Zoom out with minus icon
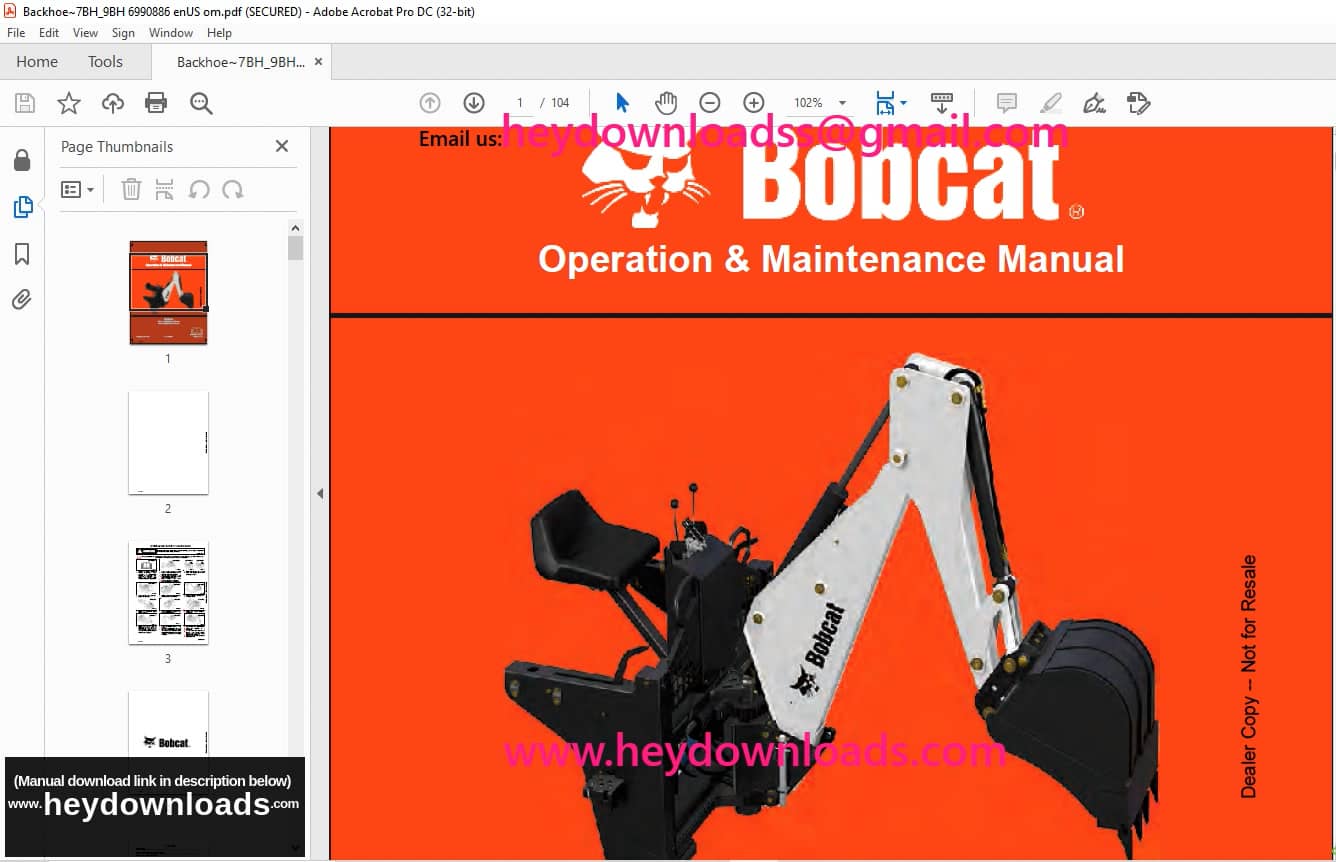Screen dimensions: 1336x862 point(710,103)
